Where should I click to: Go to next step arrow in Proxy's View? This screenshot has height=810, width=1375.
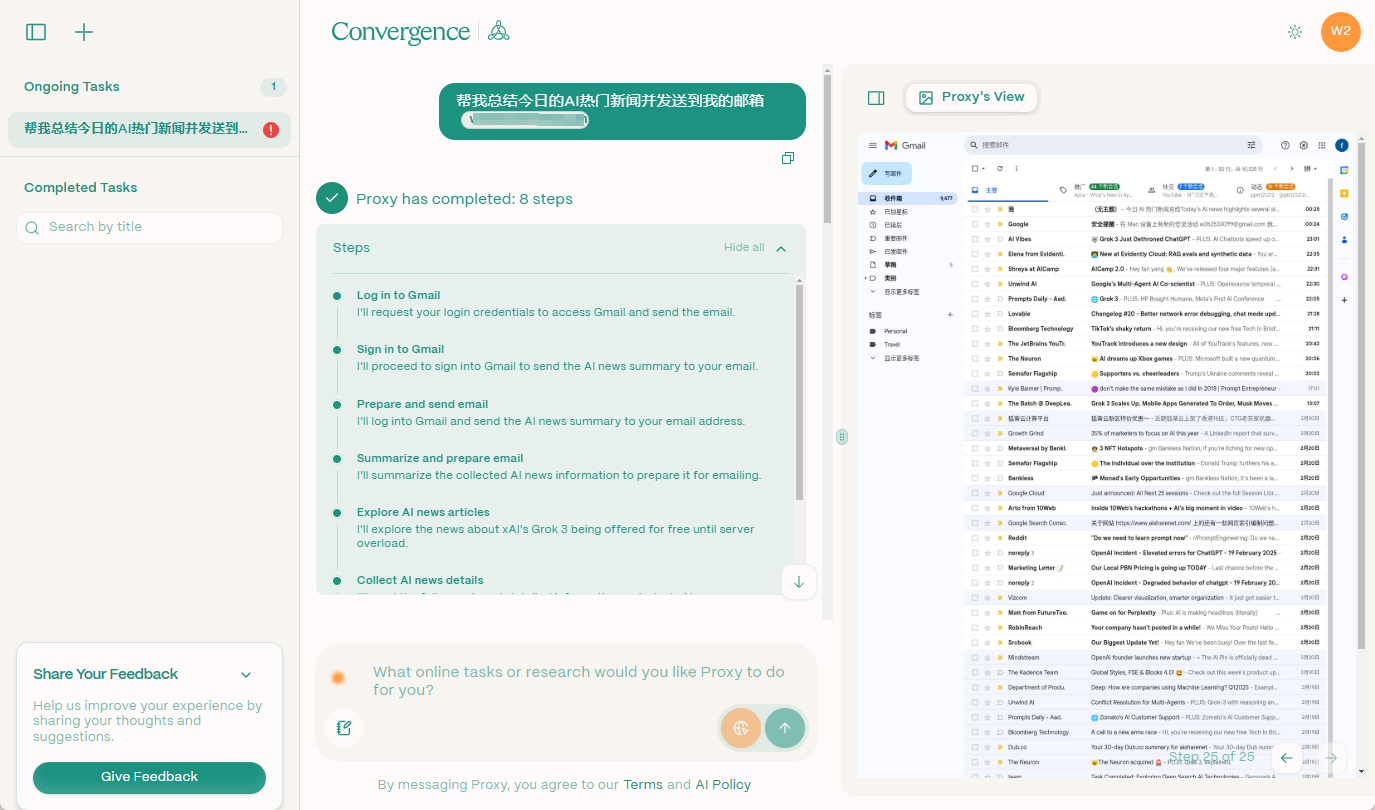tap(1331, 758)
